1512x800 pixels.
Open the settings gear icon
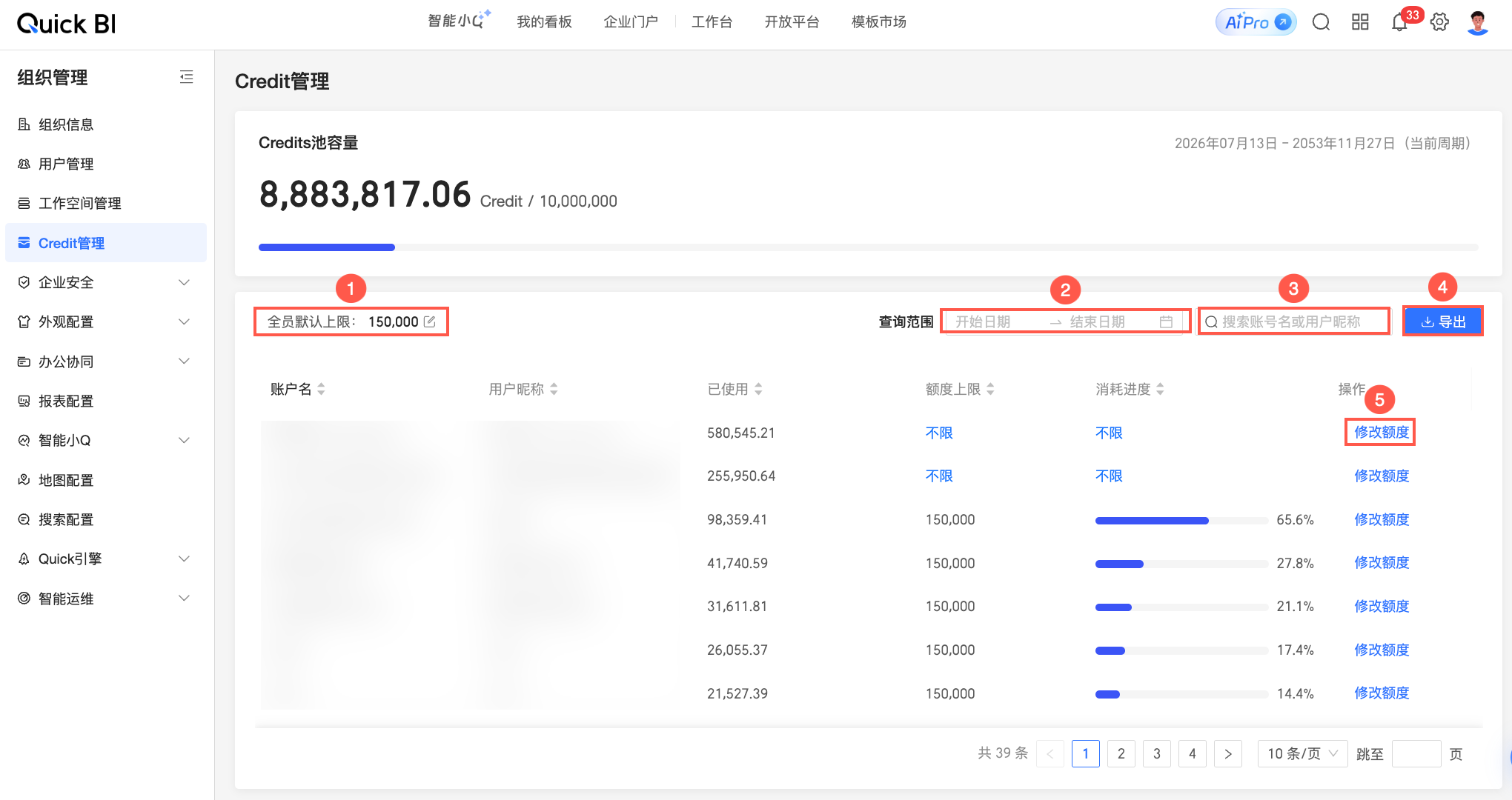tap(1439, 22)
